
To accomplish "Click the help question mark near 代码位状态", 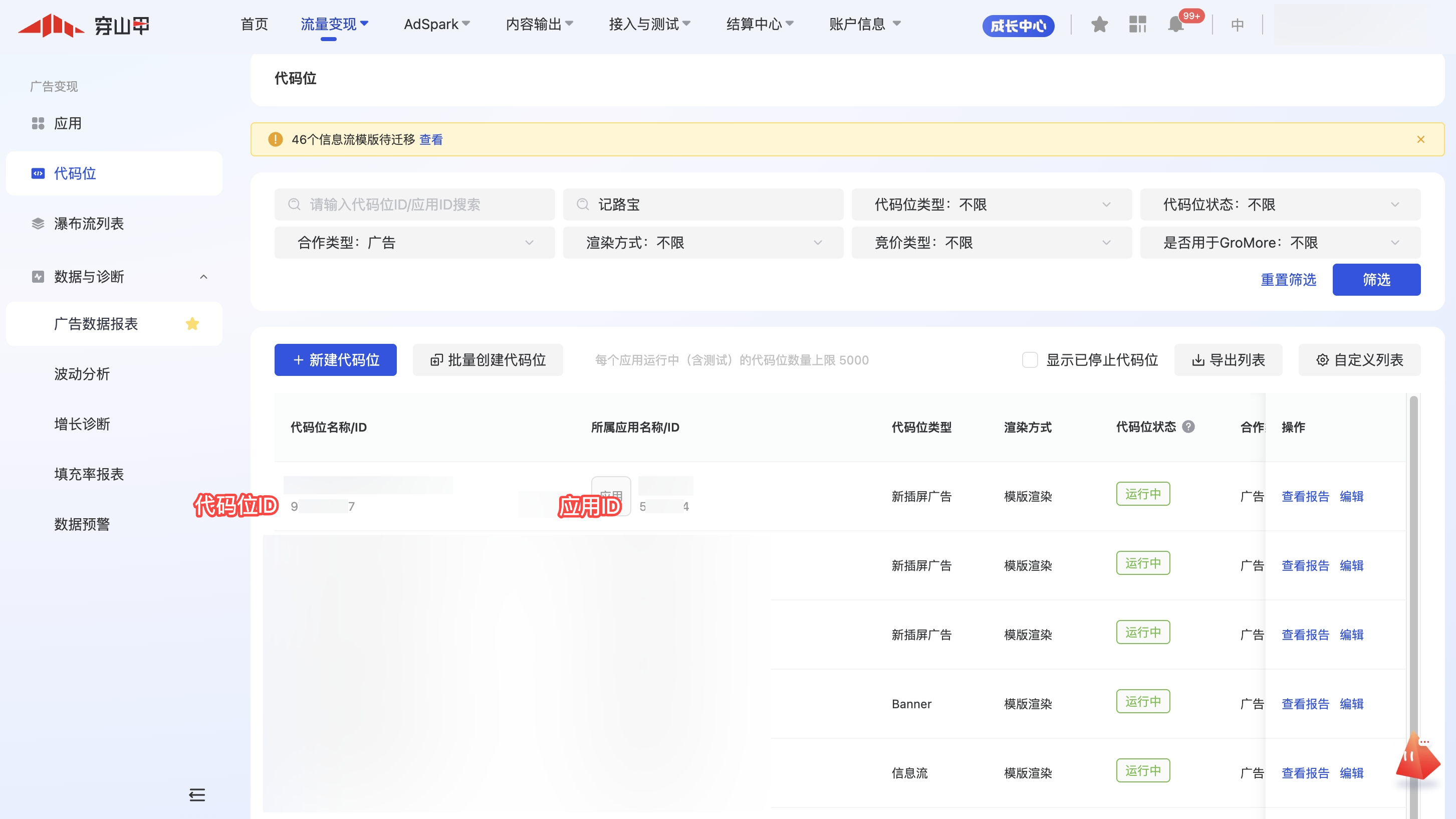I will tap(1188, 427).
